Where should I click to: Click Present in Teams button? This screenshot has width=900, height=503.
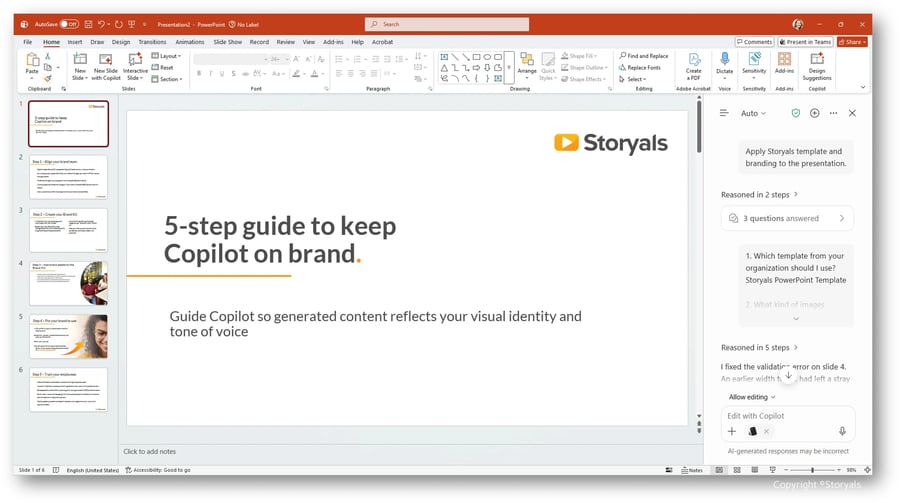[805, 42]
